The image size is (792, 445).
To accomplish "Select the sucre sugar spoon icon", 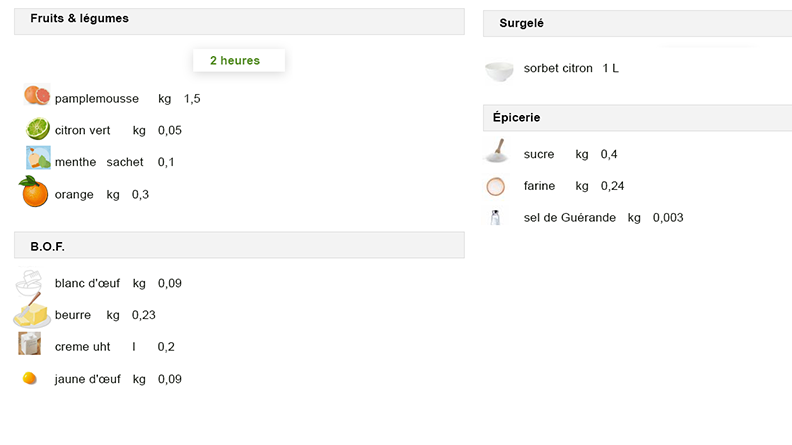I will click(x=496, y=151).
